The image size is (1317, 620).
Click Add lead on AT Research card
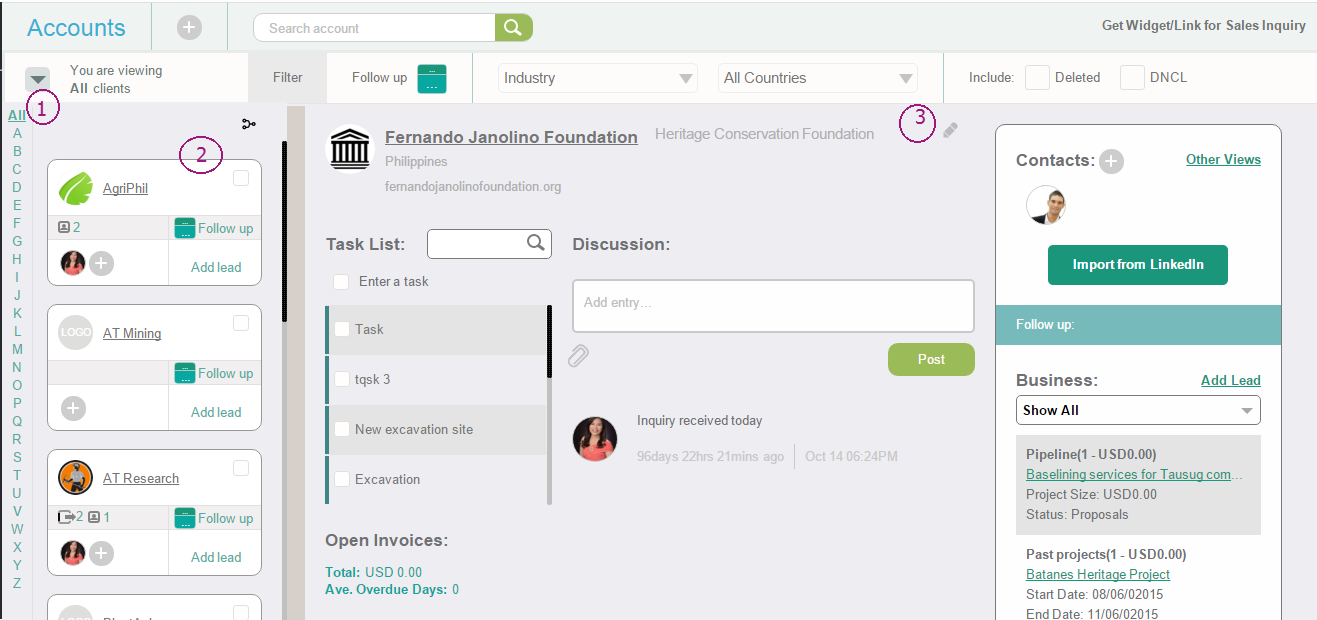[216, 557]
